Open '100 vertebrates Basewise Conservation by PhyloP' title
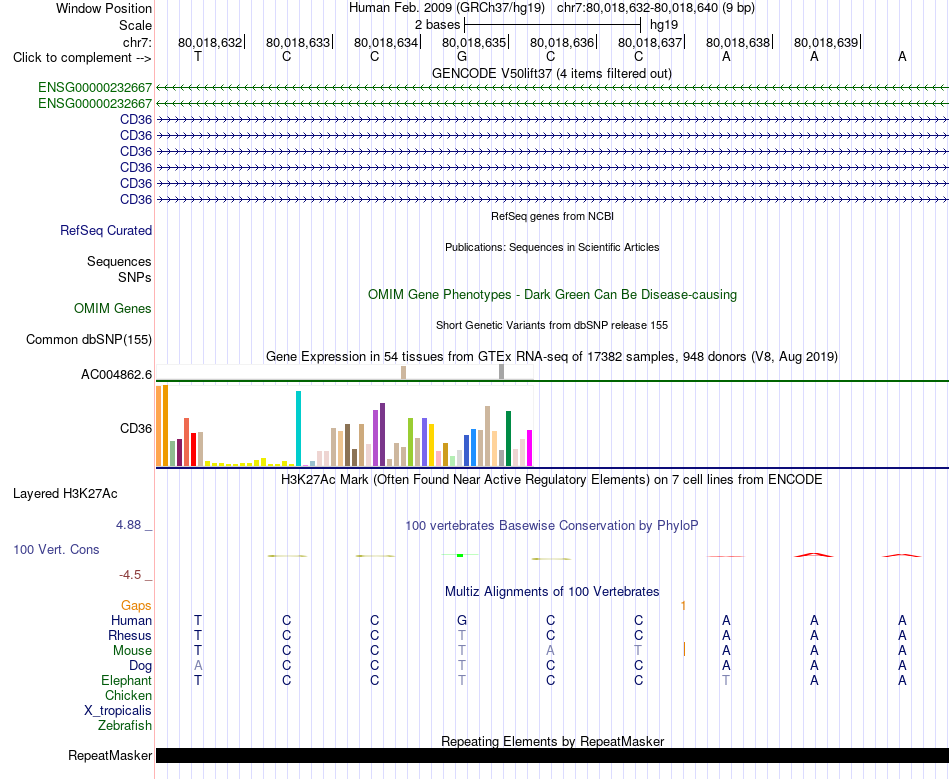Viewport: 950px width, 779px height. [x=552, y=525]
